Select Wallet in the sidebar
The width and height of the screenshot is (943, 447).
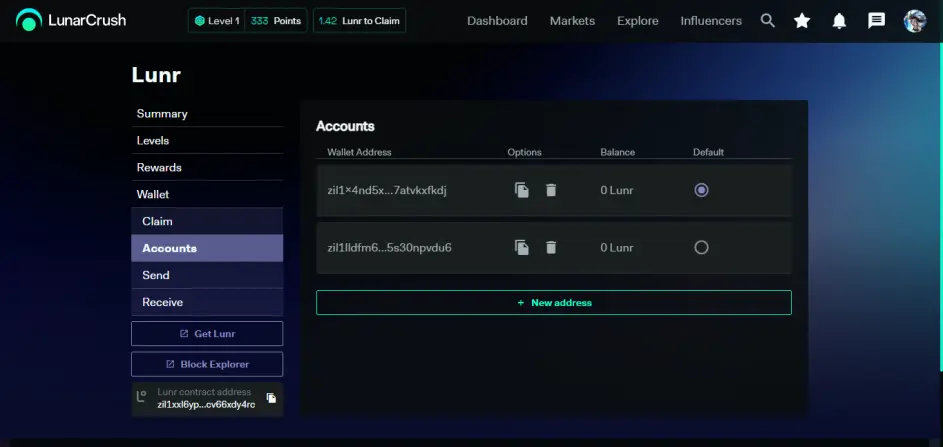point(207,194)
